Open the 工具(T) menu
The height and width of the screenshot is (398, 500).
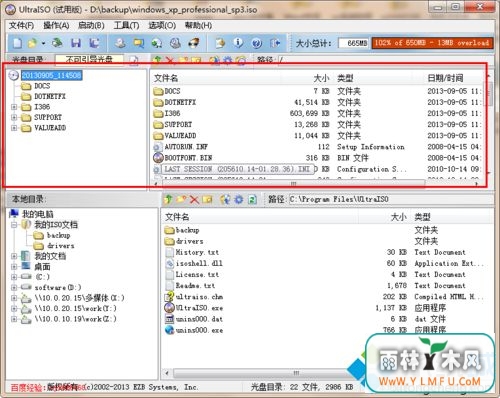tap(126, 25)
